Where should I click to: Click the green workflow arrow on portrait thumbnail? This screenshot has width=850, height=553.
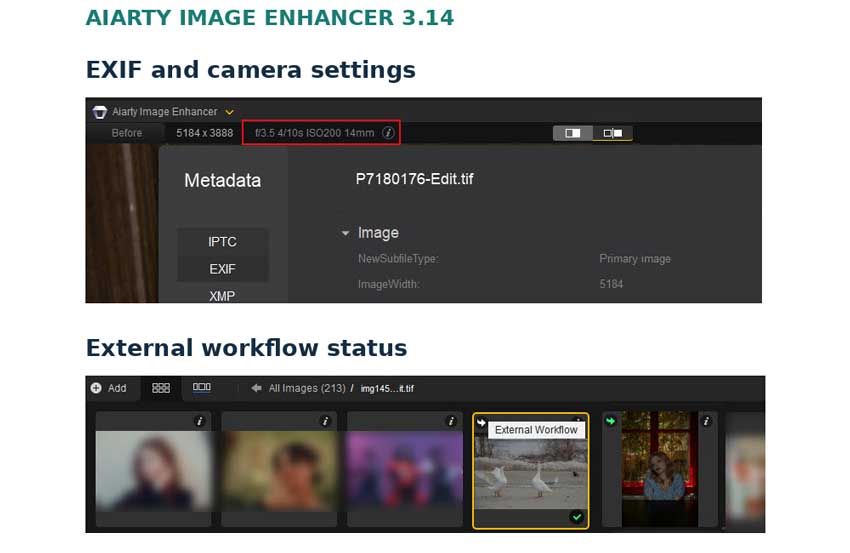click(610, 421)
